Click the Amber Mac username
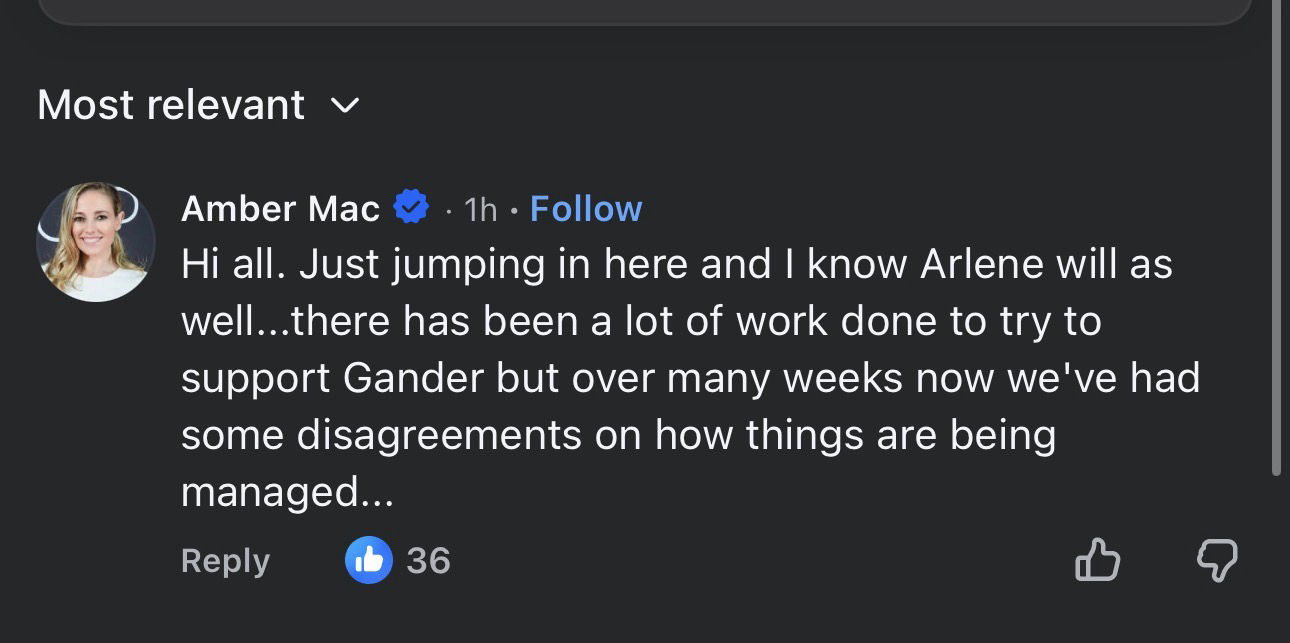 click(x=280, y=209)
